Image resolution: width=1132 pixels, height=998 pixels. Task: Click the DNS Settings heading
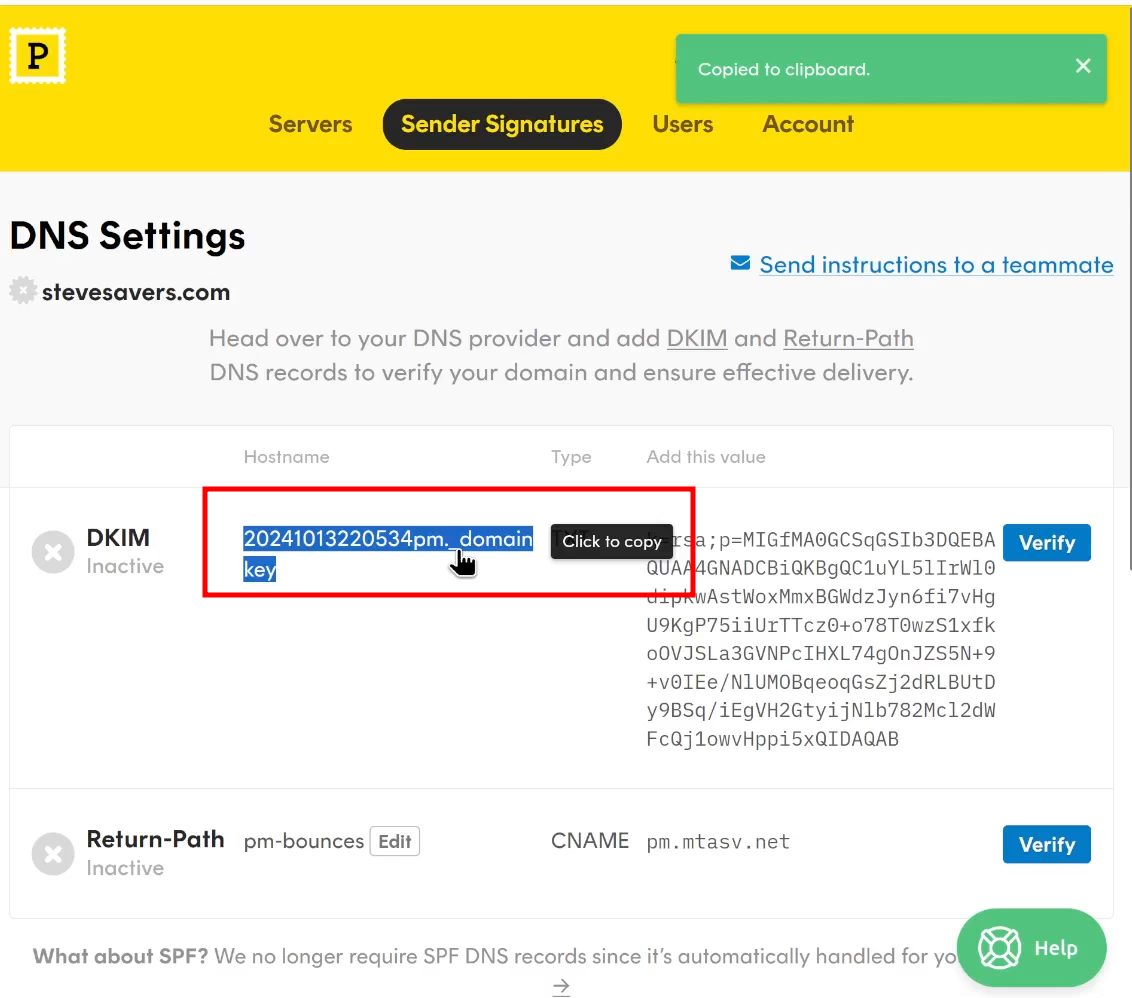point(128,235)
